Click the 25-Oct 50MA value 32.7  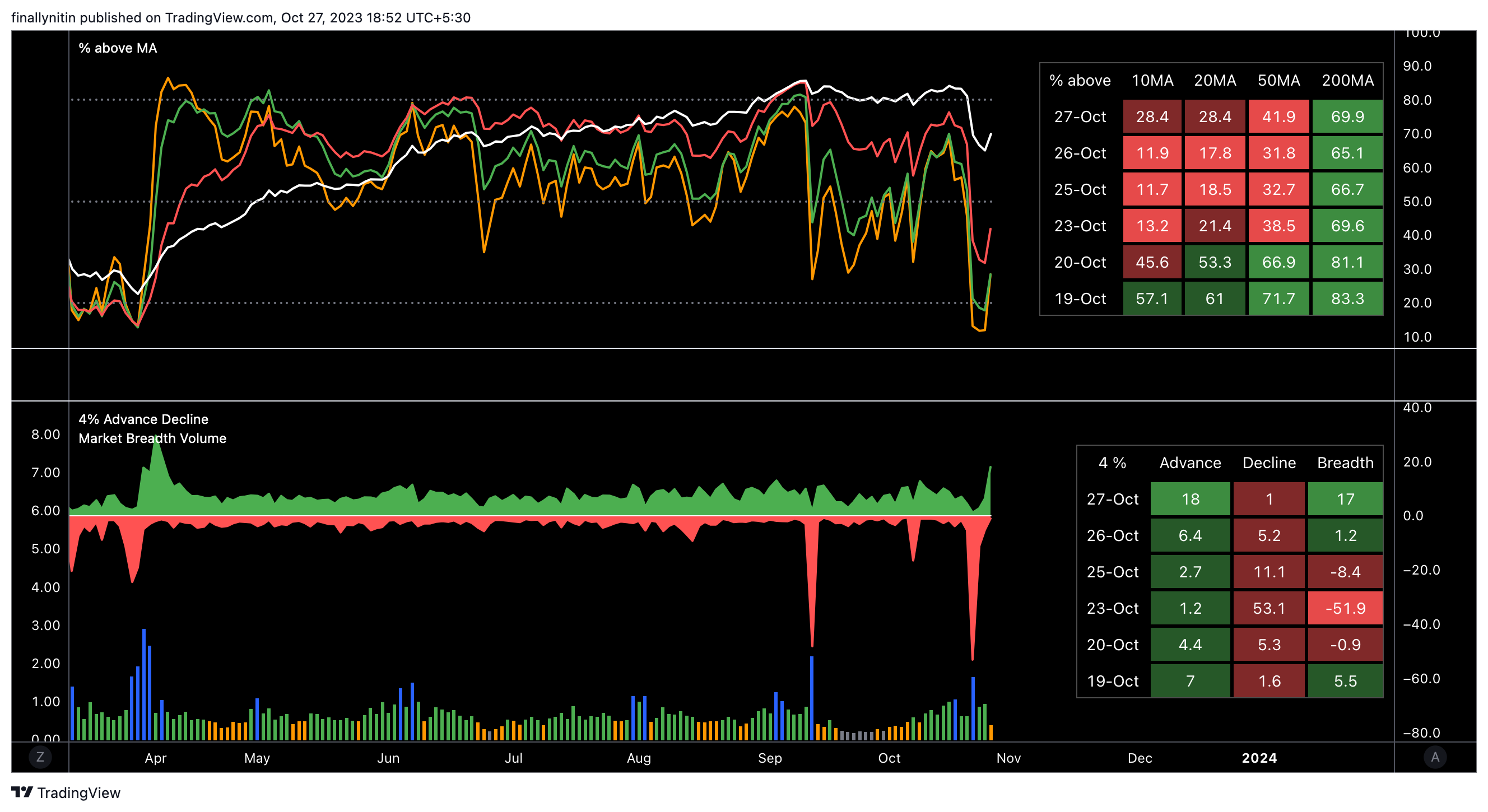point(1279,189)
